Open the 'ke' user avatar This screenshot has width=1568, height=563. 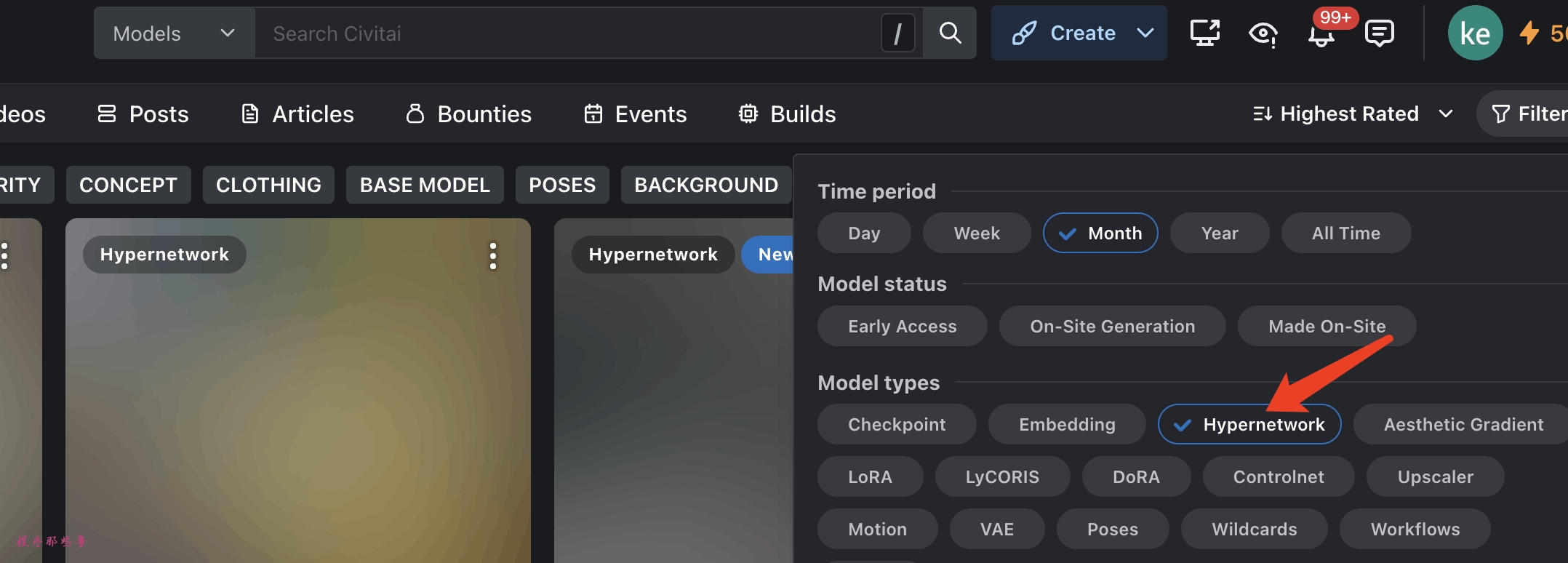pyautogui.click(x=1475, y=33)
